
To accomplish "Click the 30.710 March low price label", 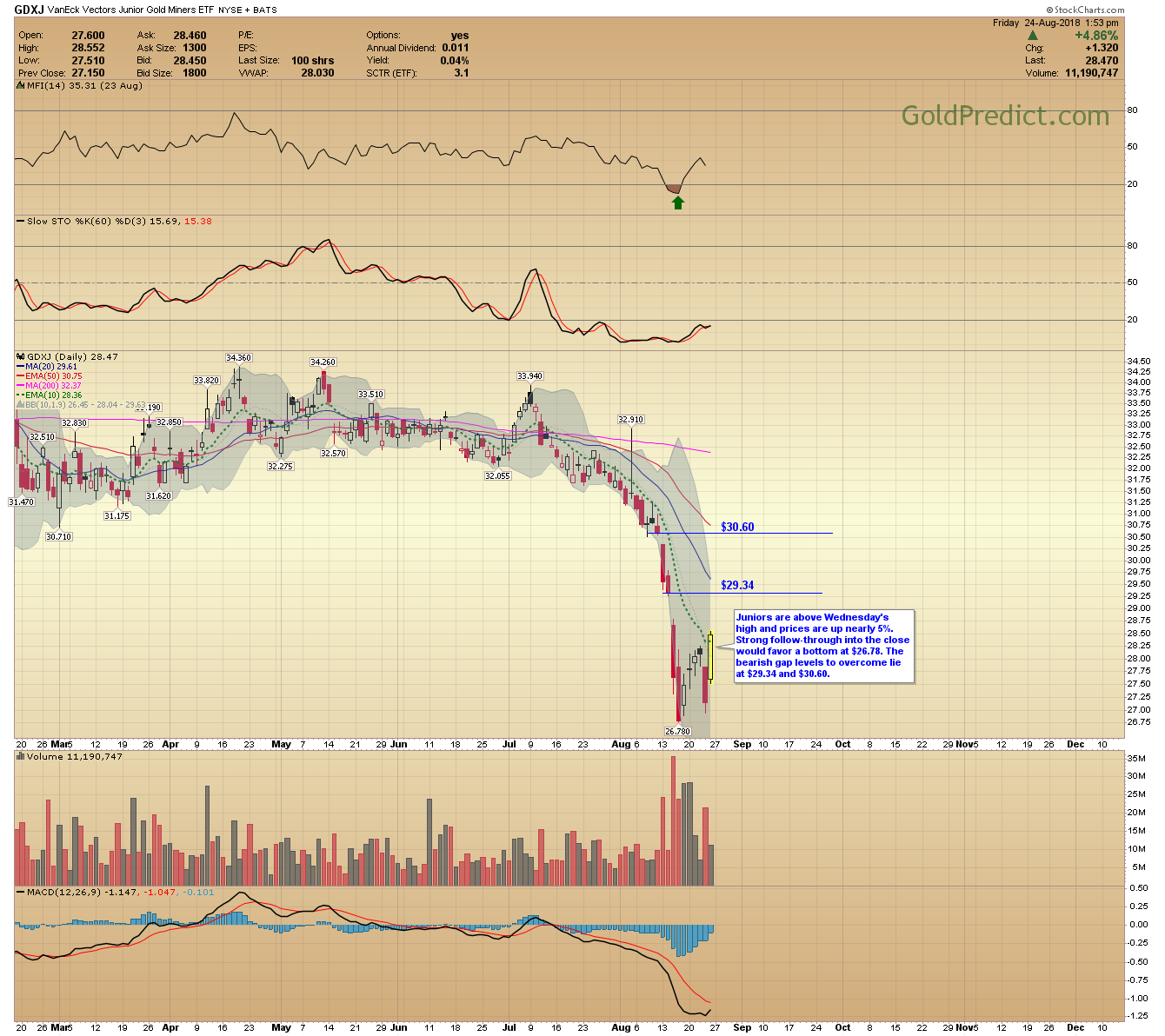I will coord(58,537).
